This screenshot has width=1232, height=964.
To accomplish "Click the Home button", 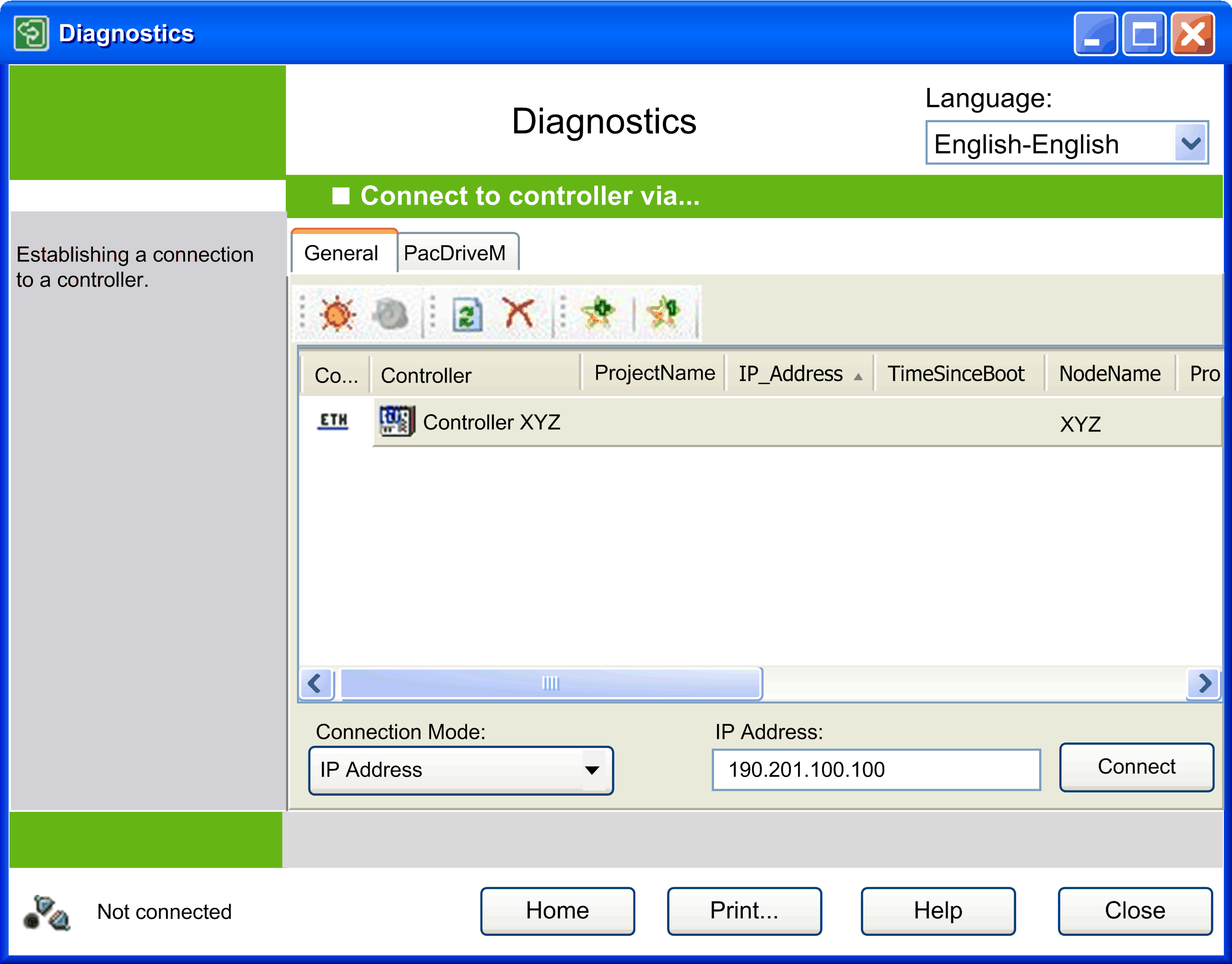I will (x=557, y=910).
